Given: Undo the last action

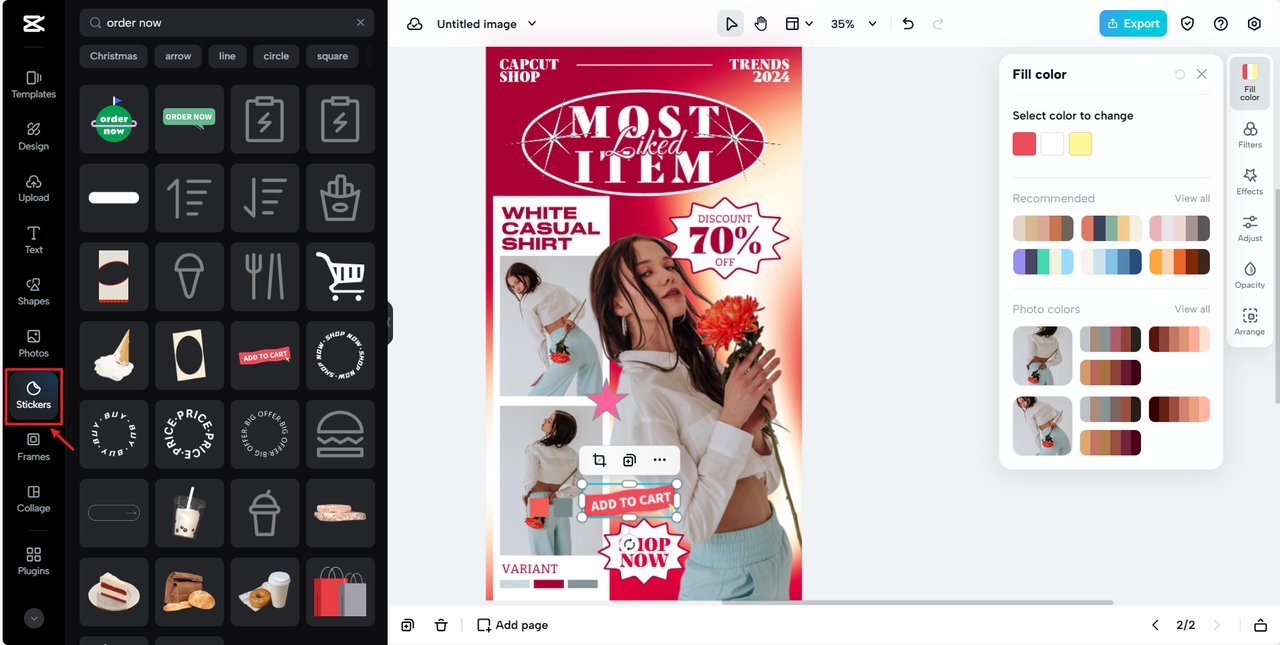Looking at the screenshot, I should point(908,24).
